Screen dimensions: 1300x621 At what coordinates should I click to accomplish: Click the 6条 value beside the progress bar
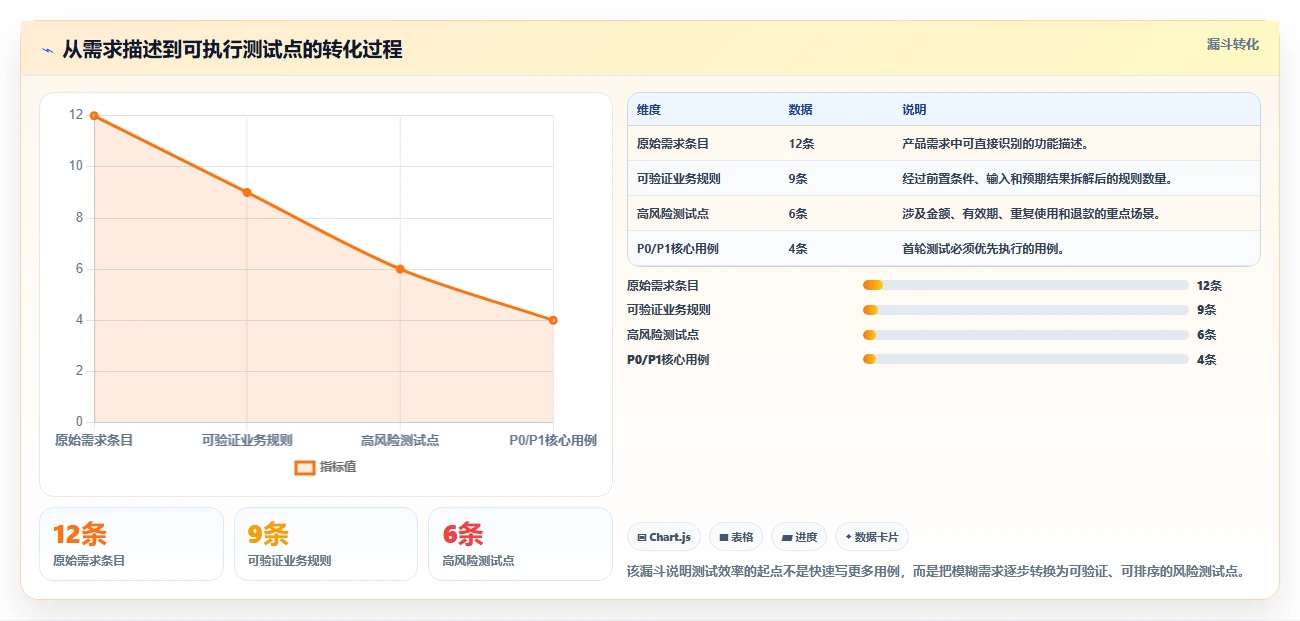(x=1206, y=335)
